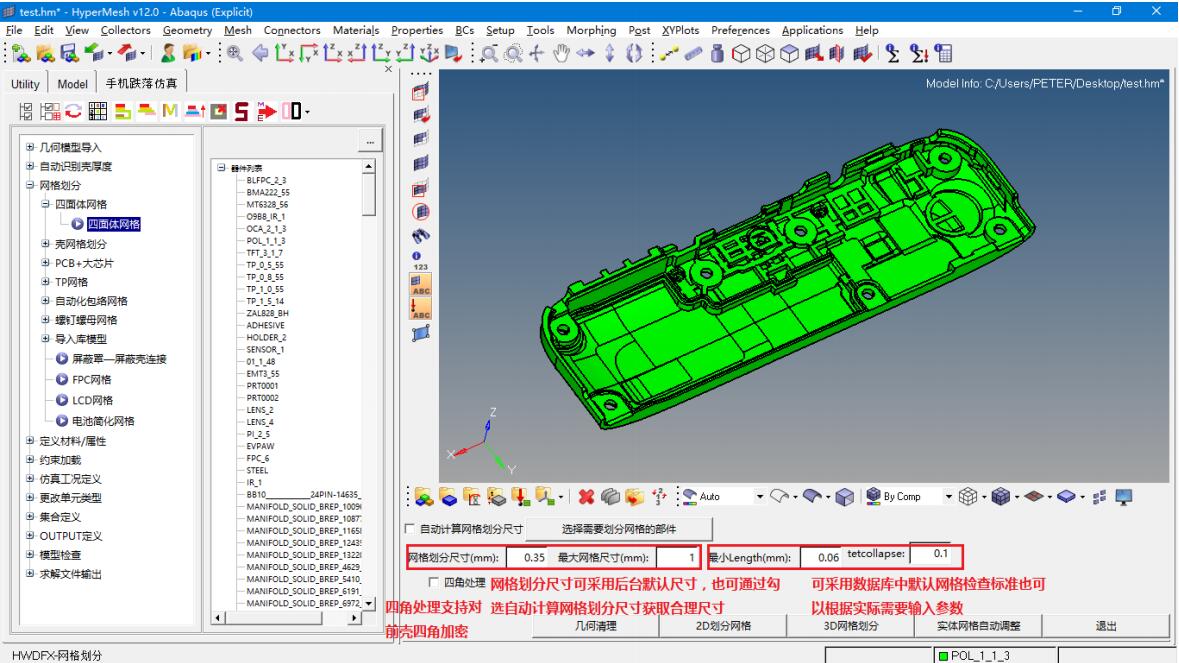The height and width of the screenshot is (663, 1179).
Task: Click the Distance measure icon
Action: tap(668, 53)
